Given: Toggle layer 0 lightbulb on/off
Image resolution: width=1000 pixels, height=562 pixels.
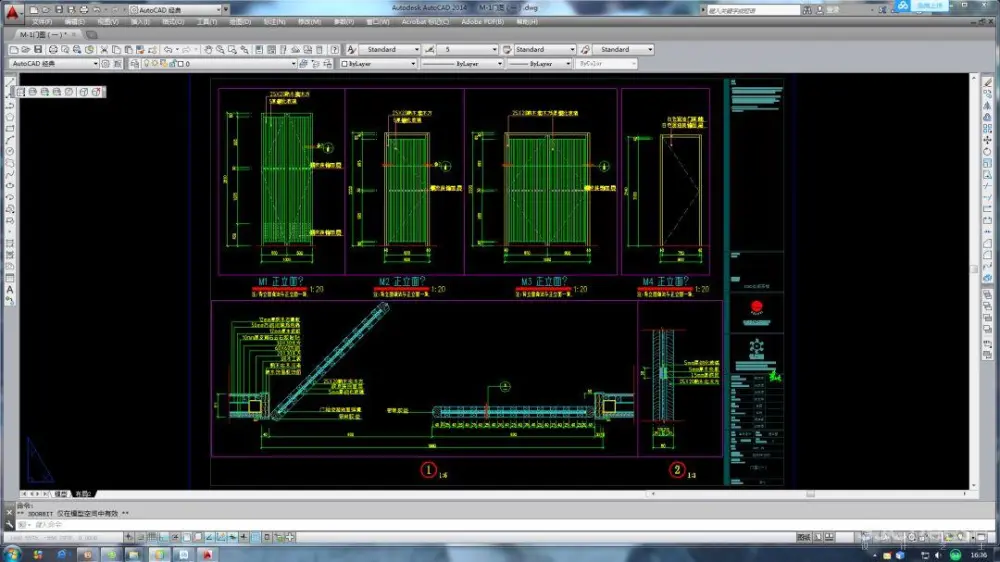Looking at the screenshot, I should point(145,64).
